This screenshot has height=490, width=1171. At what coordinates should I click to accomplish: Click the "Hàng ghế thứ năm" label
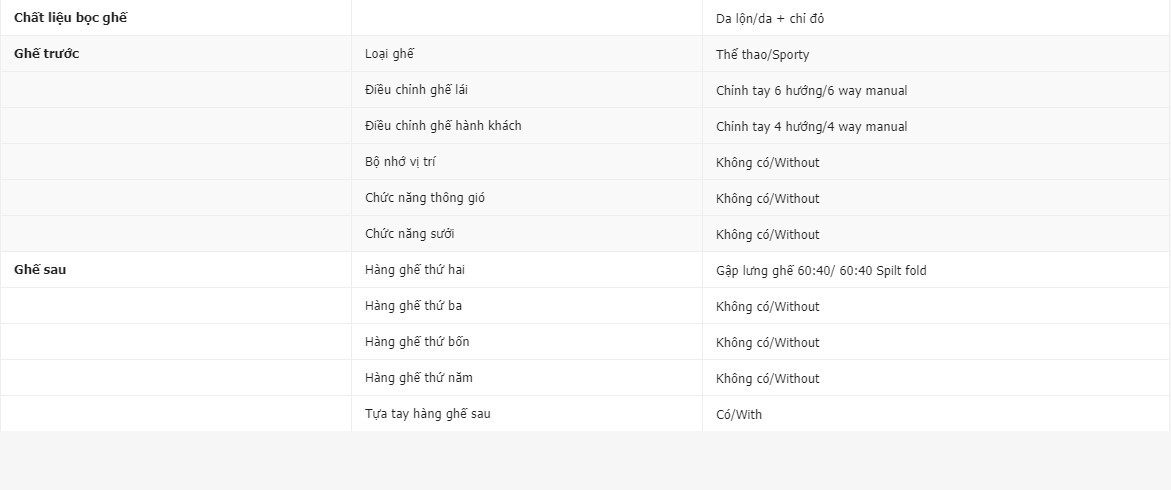tap(417, 378)
